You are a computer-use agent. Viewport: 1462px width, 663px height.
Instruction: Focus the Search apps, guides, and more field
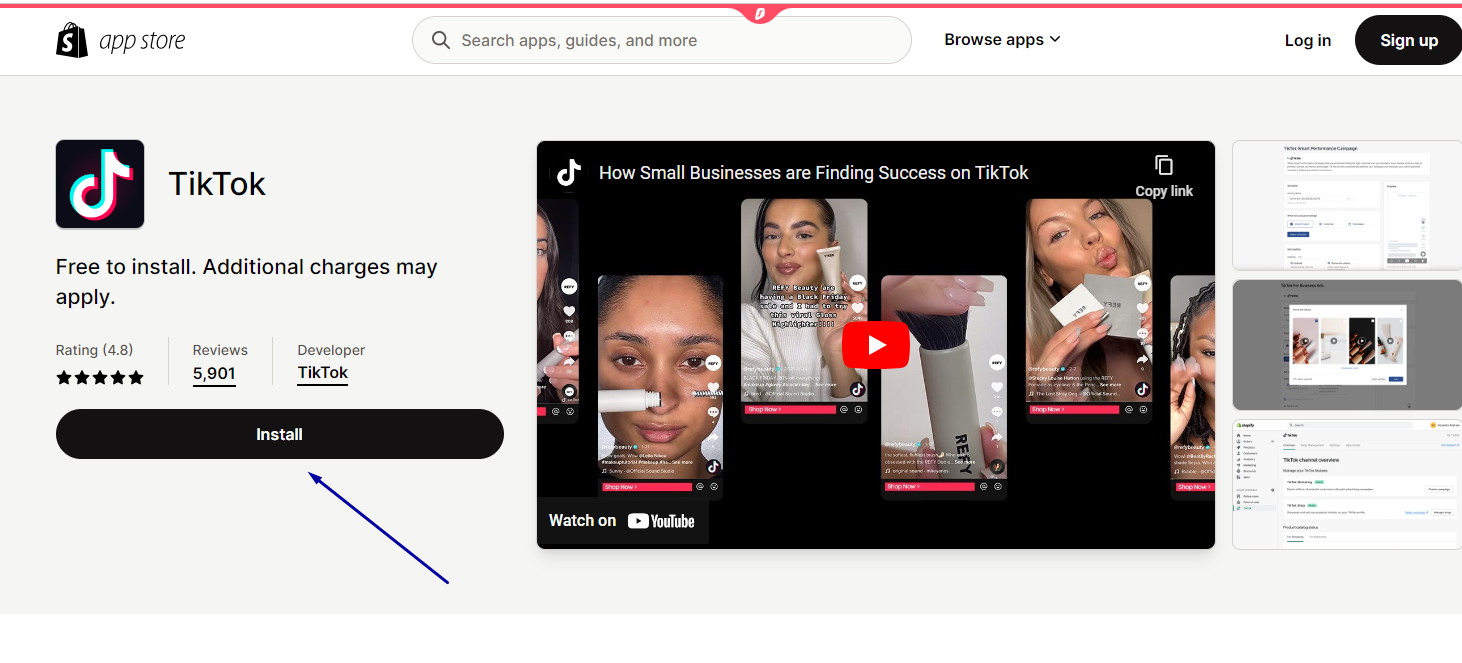[662, 40]
